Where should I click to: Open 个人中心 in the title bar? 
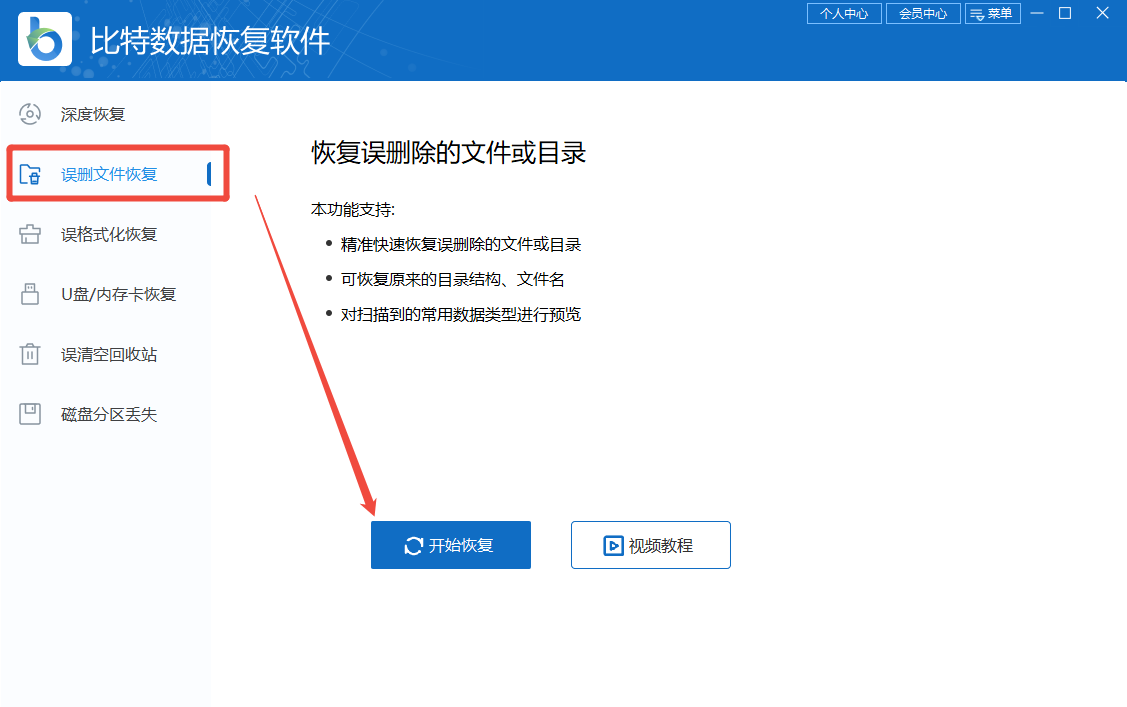[843, 14]
